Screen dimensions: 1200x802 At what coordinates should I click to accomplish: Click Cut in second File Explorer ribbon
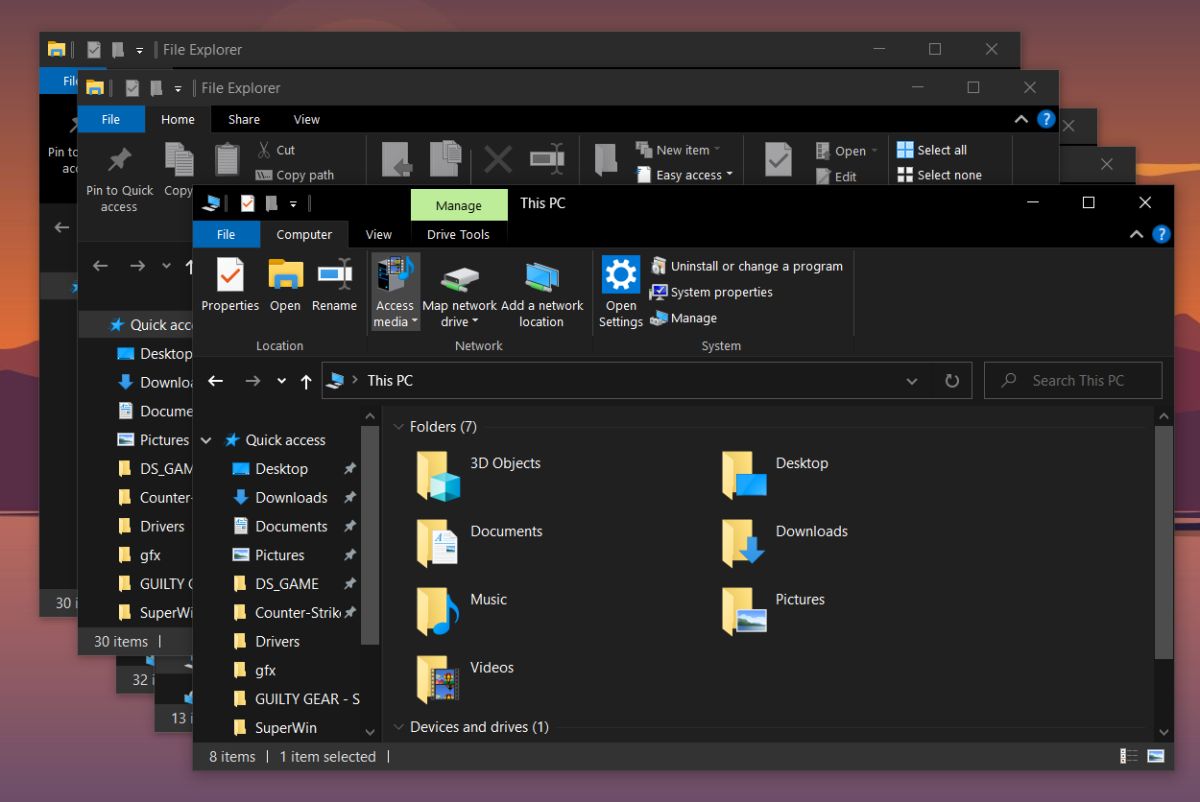[x=276, y=150]
